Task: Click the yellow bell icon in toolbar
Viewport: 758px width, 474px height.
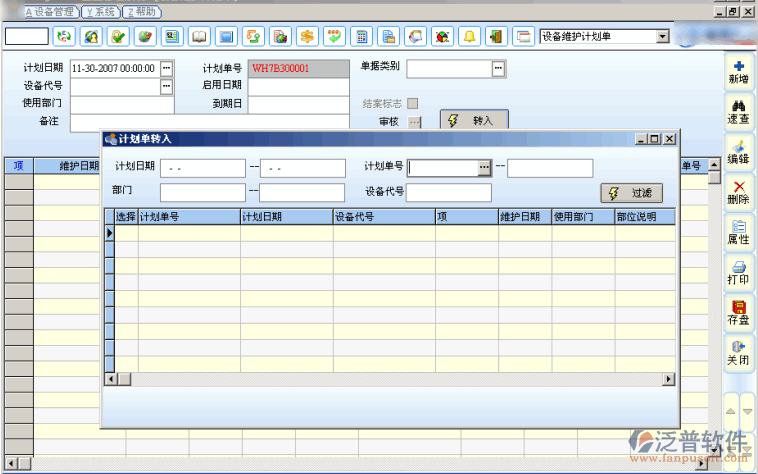Action: click(468, 37)
